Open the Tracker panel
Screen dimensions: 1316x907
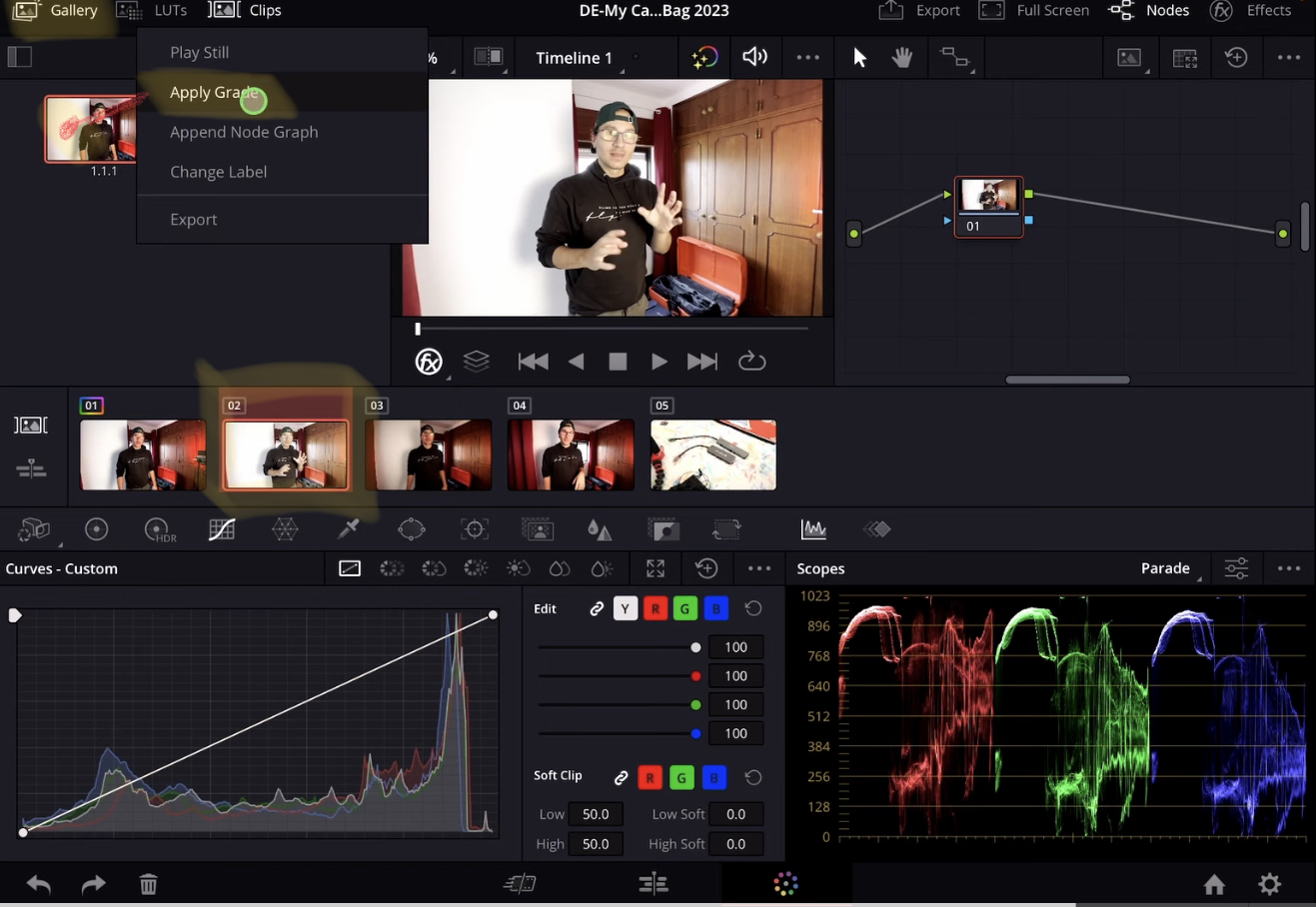(x=474, y=529)
